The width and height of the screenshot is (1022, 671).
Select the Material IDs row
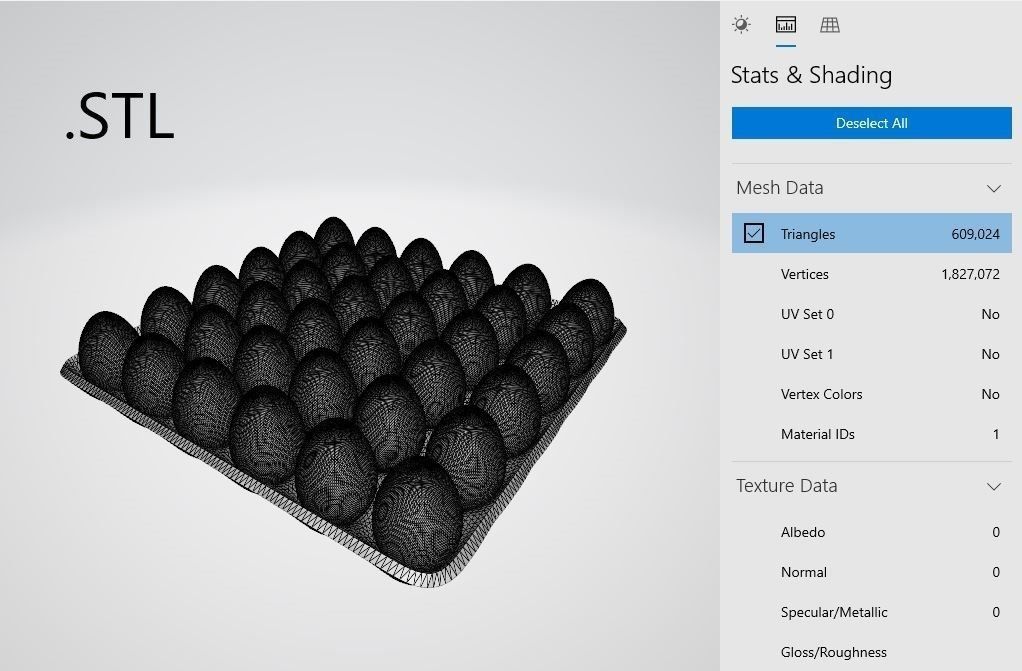tap(871, 434)
